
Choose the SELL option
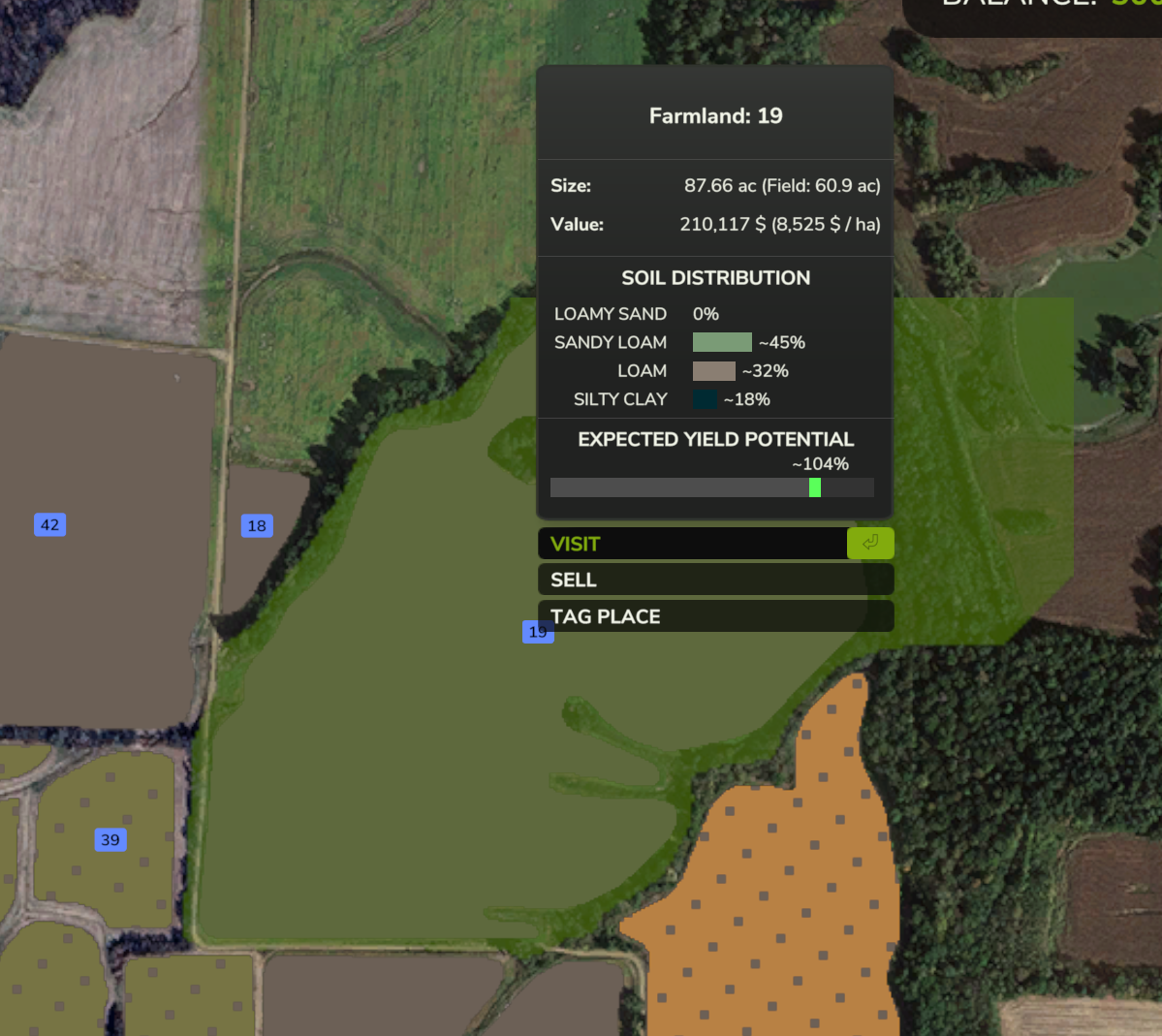(715, 580)
